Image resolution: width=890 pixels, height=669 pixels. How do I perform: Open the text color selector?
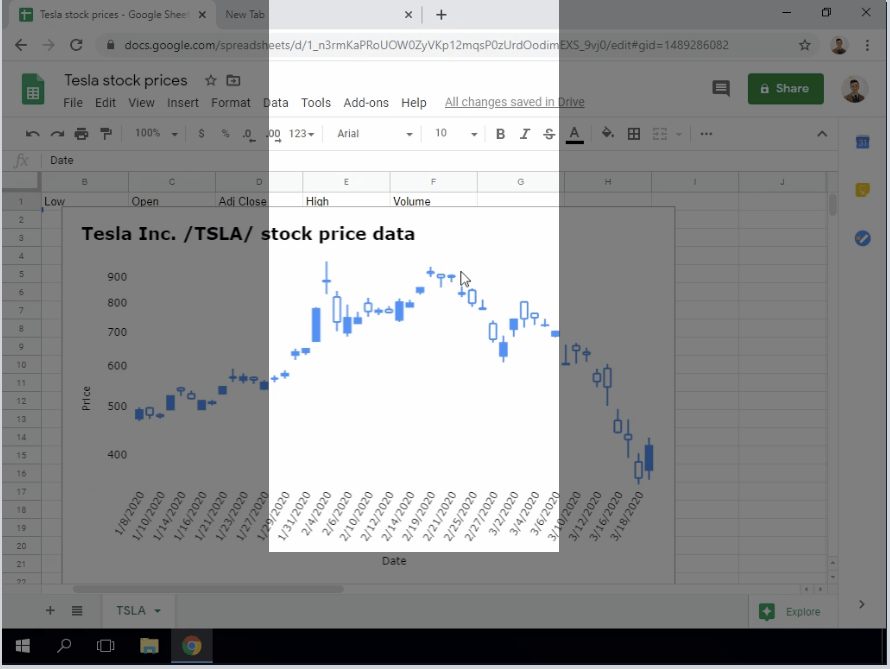[575, 133]
